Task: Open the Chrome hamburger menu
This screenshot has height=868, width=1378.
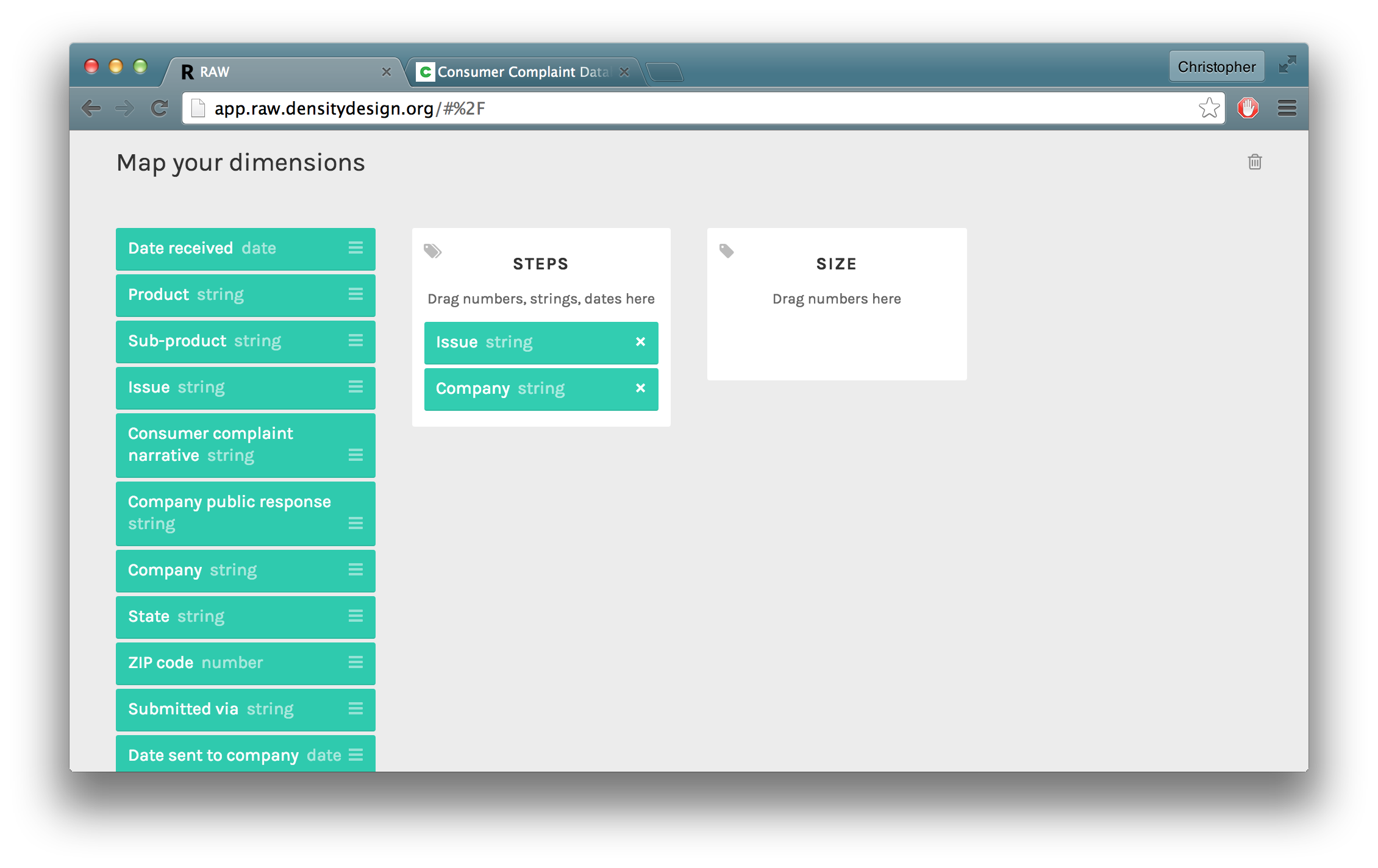Action: (x=1287, y=108)
